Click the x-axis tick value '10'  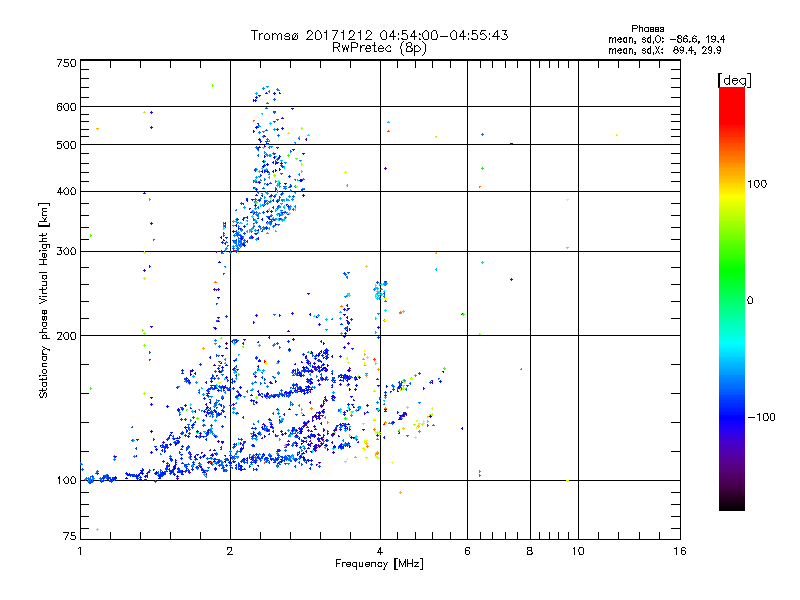(x=578, y=551)
